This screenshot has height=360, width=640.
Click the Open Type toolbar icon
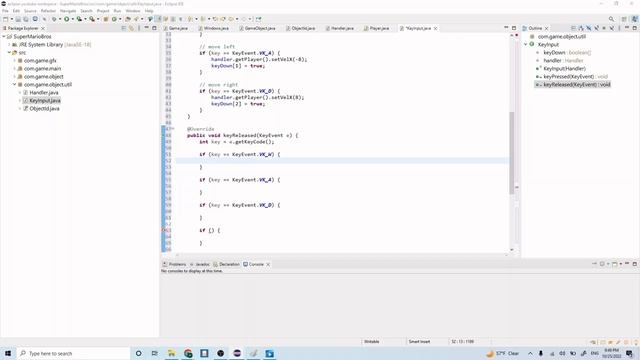tap(128, 19)
